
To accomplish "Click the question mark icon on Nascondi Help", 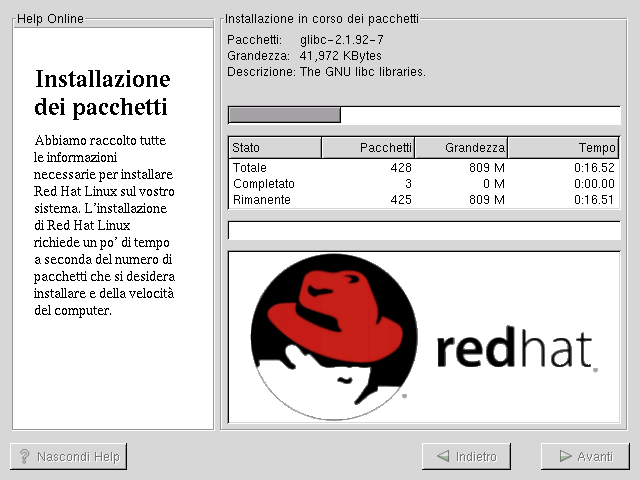I will [x=24, y=457].
